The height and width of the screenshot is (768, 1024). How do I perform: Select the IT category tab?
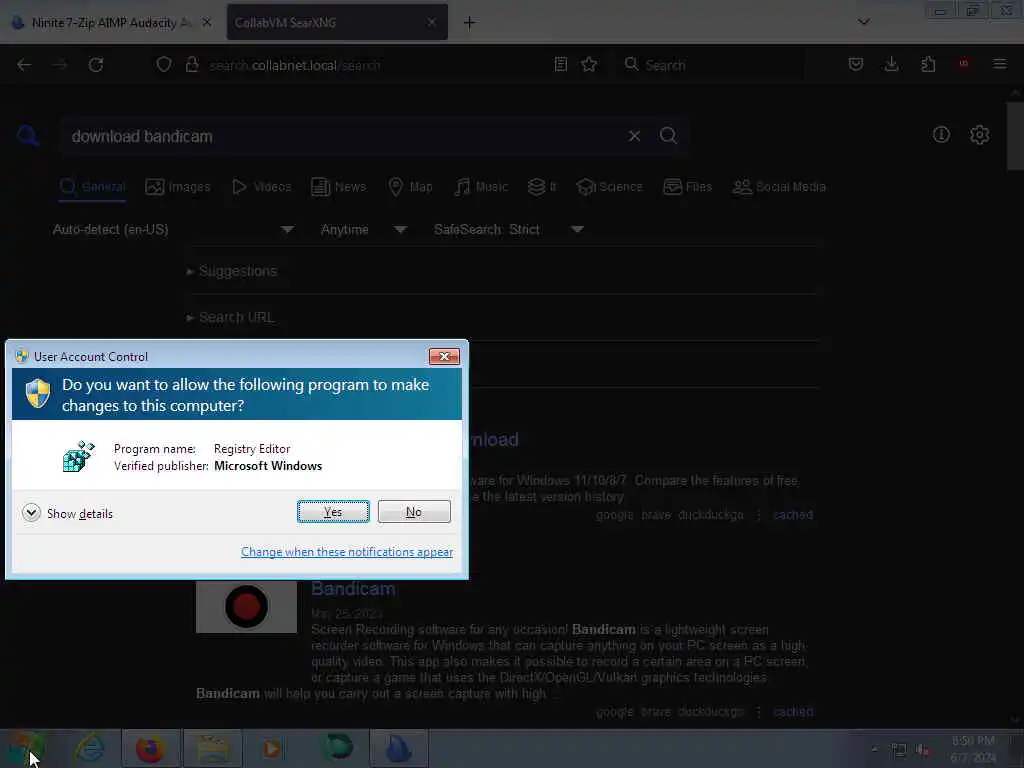click(542, 187)
